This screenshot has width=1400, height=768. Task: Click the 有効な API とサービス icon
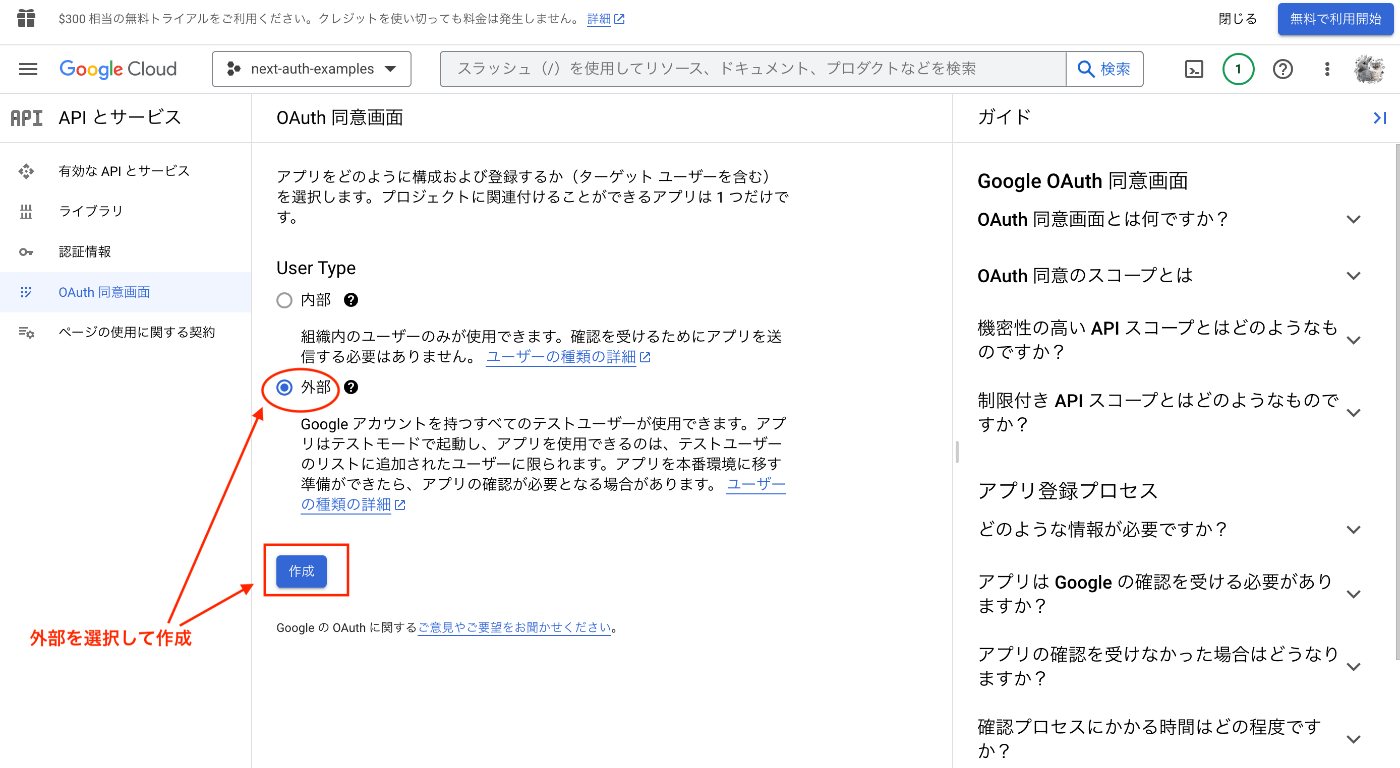27,171
